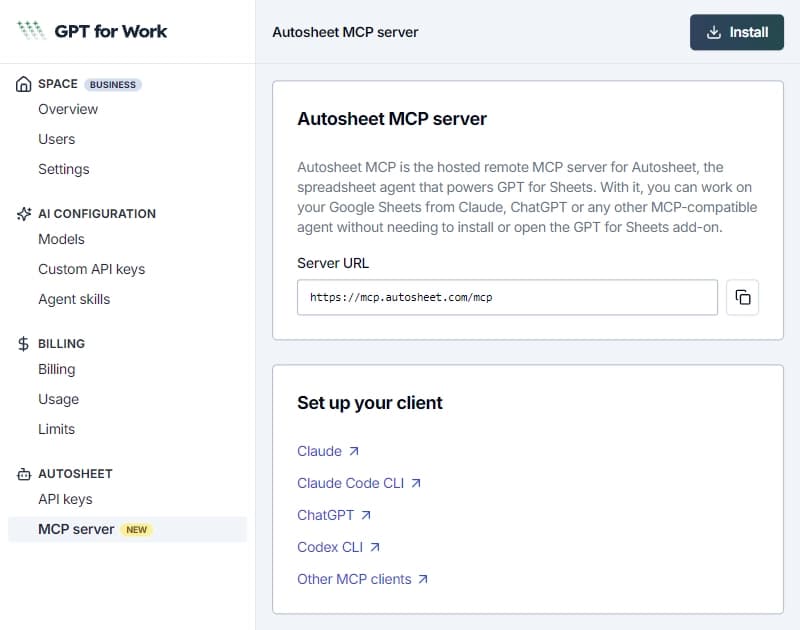Click the Autosheet robot icon
Image resolution: width=800 pixels, height=630 pixels.
(23, 474)
